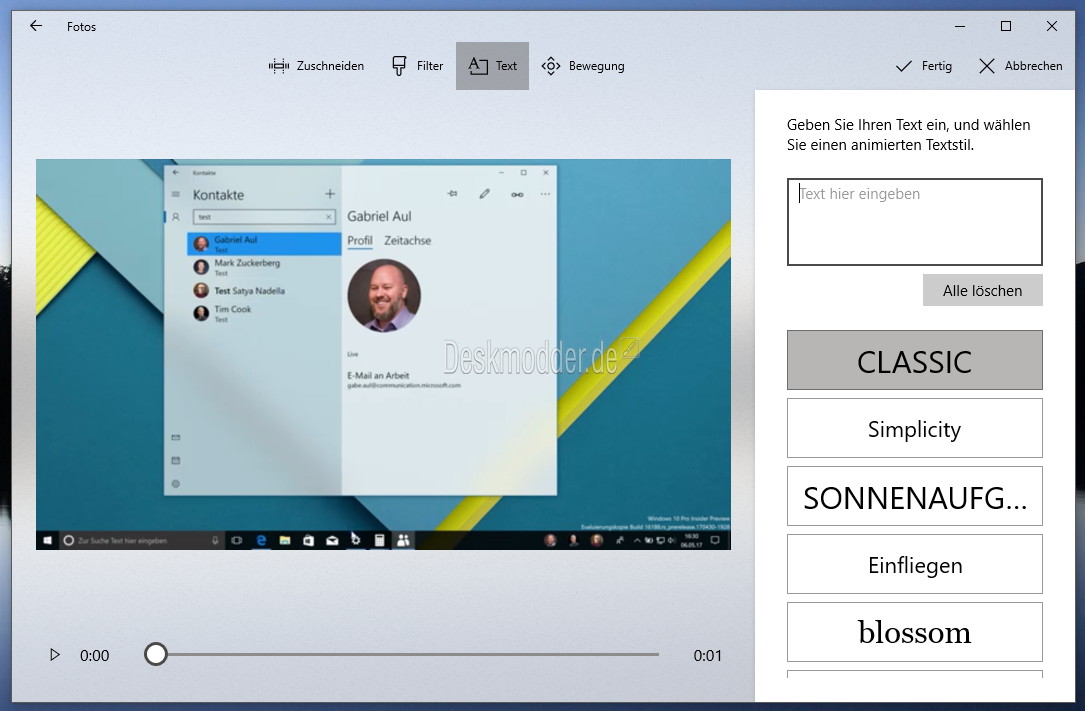Viewport: 1085px width, 711px height.
Task: Confirm changes with Fertig
Action: pyautogui.click(x=923, y=66)
